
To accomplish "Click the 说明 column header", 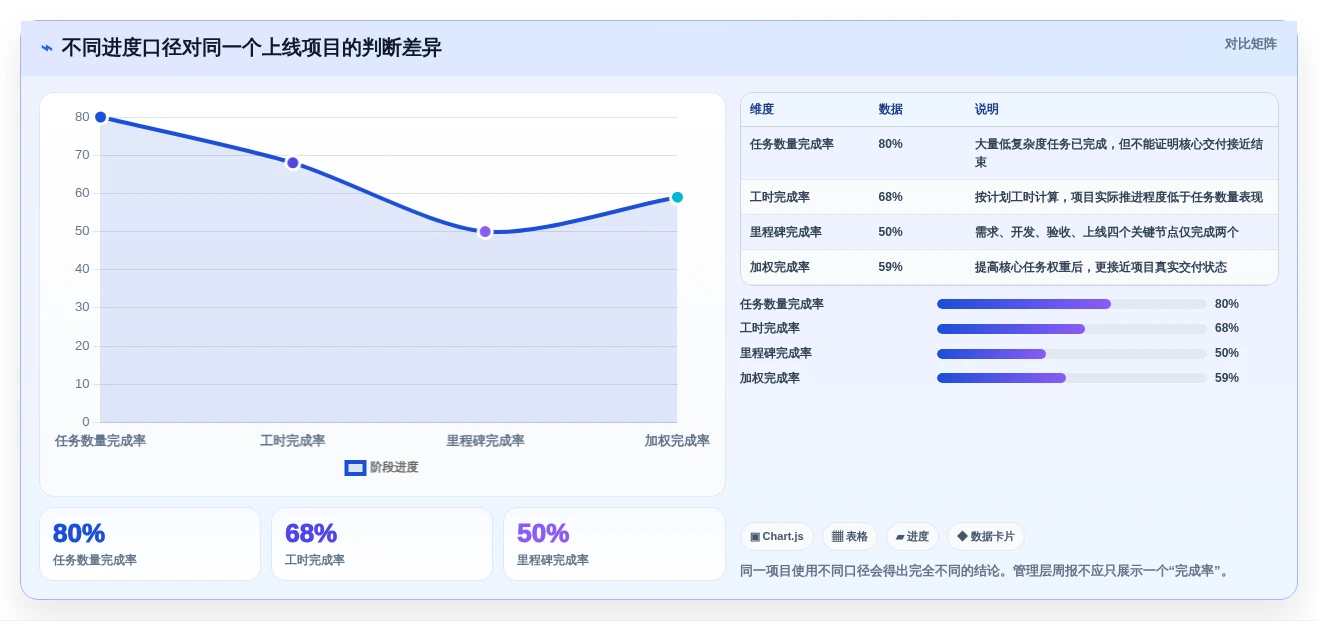I will tap(987, 109).
